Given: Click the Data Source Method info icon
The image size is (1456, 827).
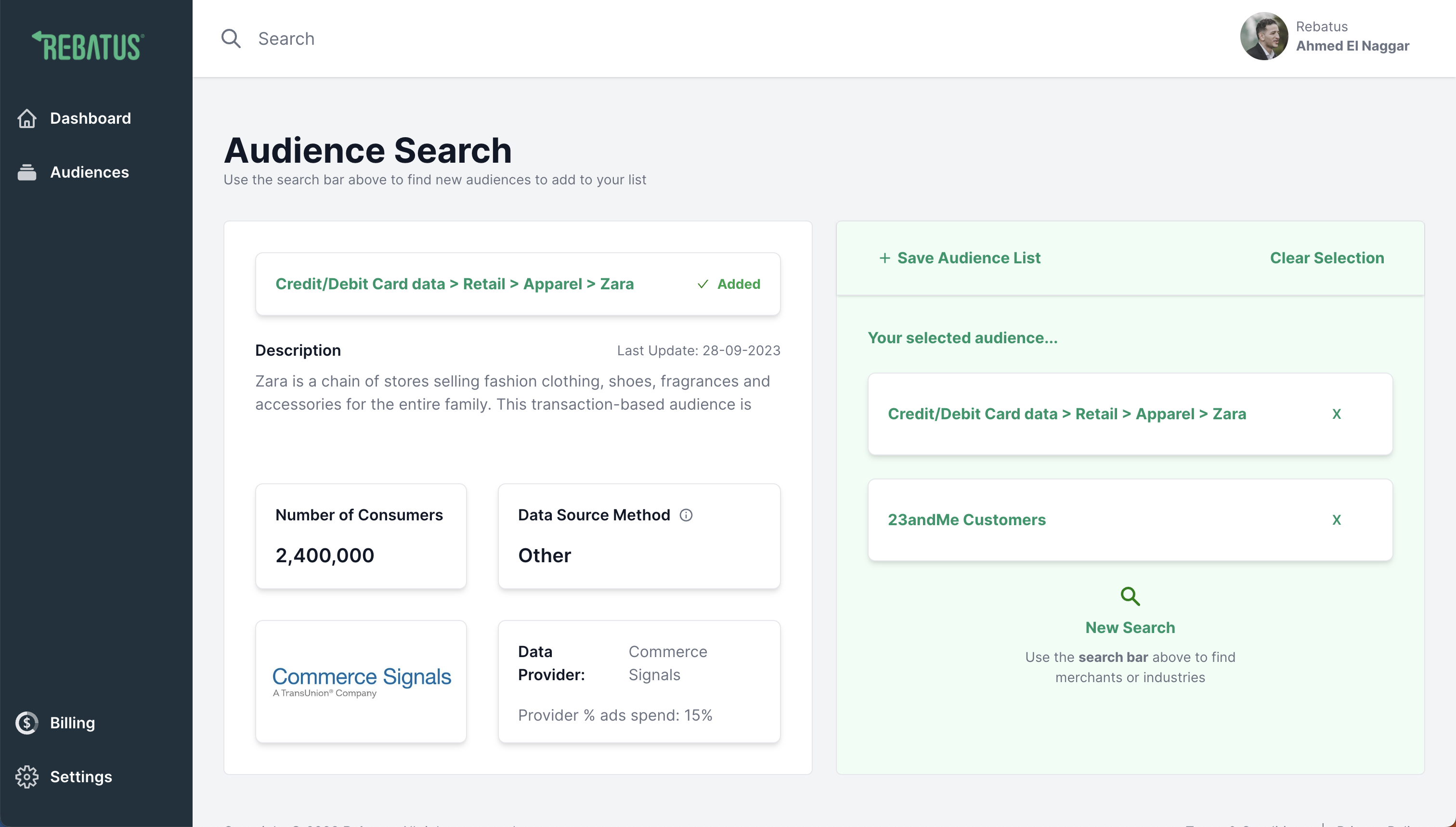Looking at the screenshot, I should [686, 515].
